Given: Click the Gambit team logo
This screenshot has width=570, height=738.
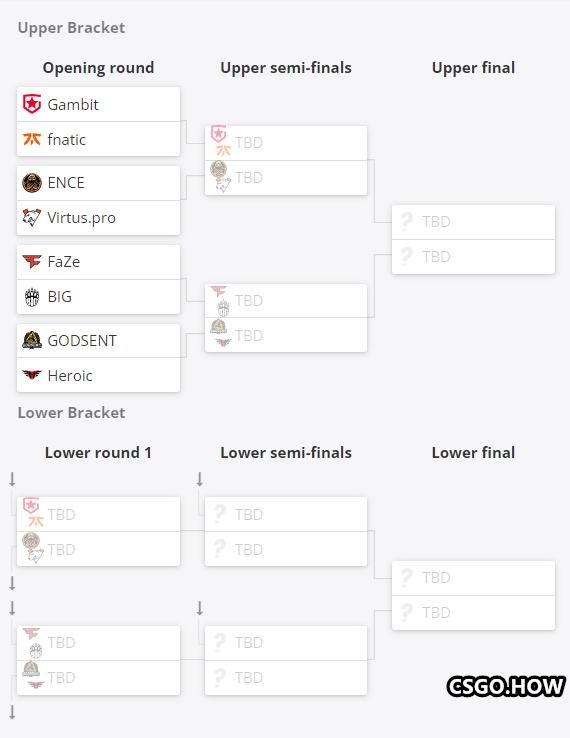Looking at the screenshot, I should (x=32, y=104).
